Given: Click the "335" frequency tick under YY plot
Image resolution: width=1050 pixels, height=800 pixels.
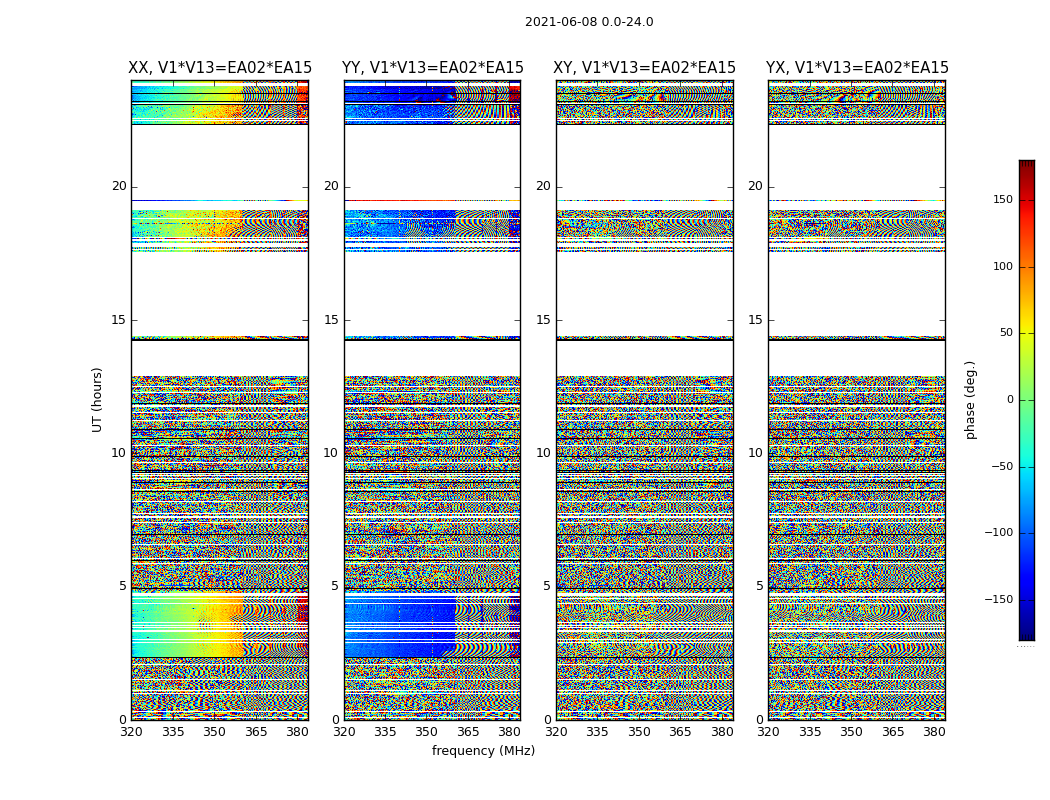Looking at the screenshot, I should pyautogui.click(x=385, y=732).
